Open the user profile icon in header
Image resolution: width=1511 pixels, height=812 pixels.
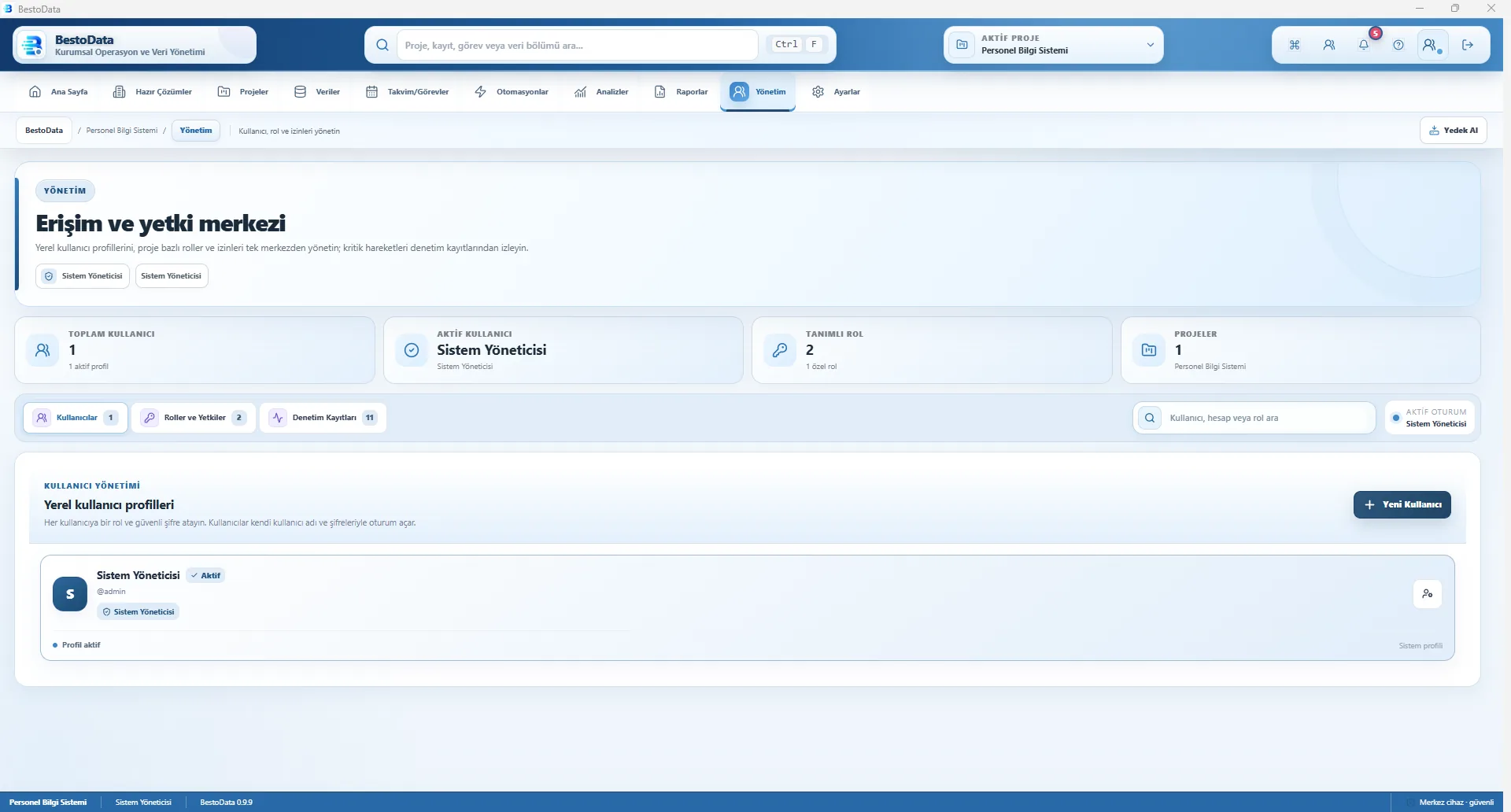tap(1432, 45)
